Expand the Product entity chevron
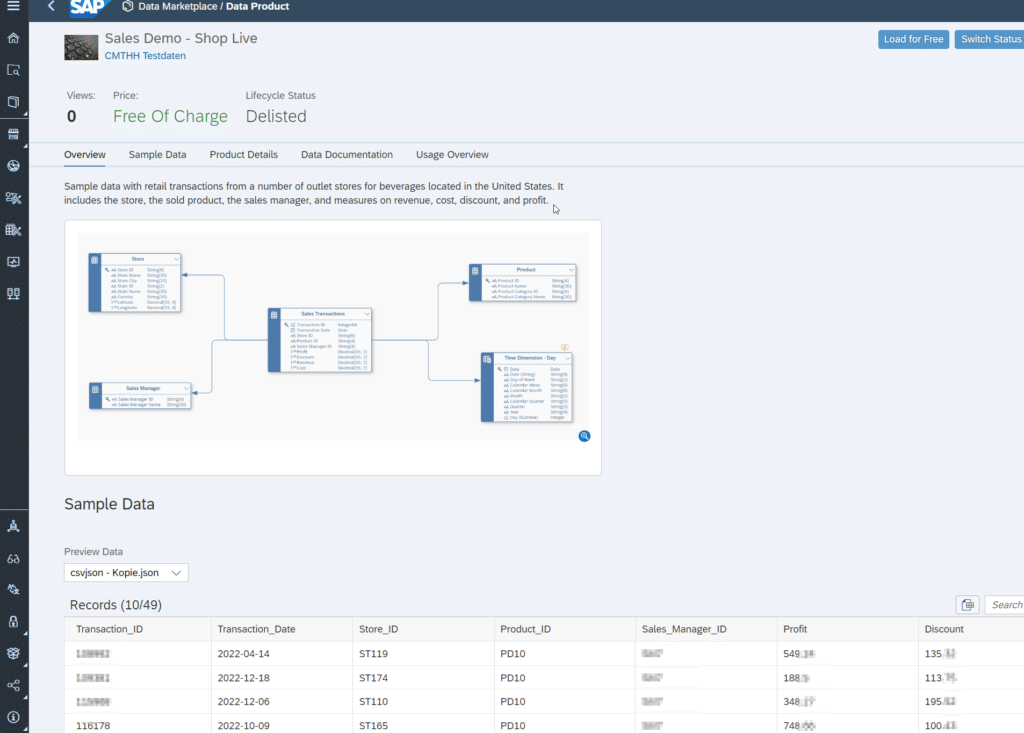 pos(571,270)
